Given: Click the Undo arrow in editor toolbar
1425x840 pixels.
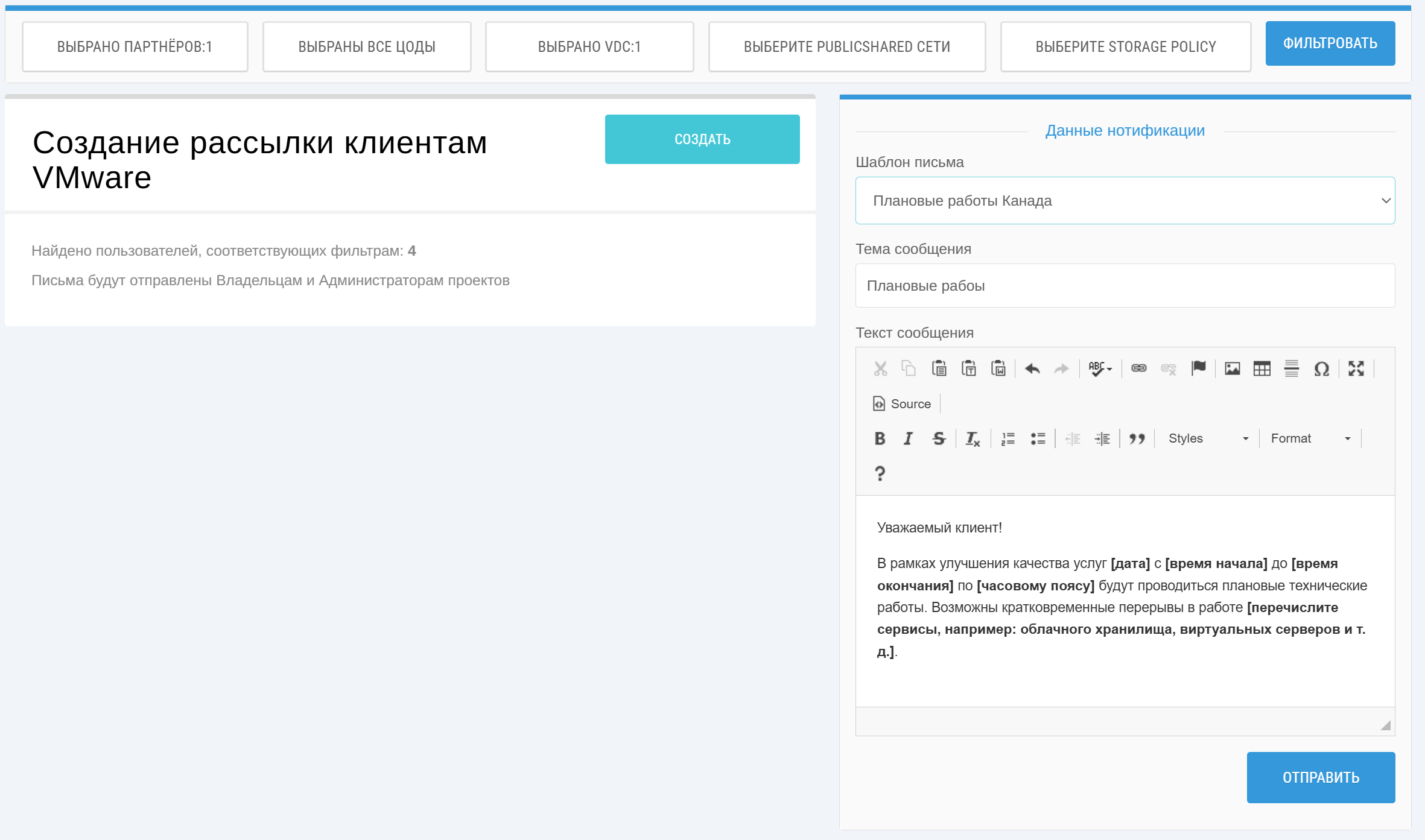Looking at the screenshot, I should point(1032,368).
